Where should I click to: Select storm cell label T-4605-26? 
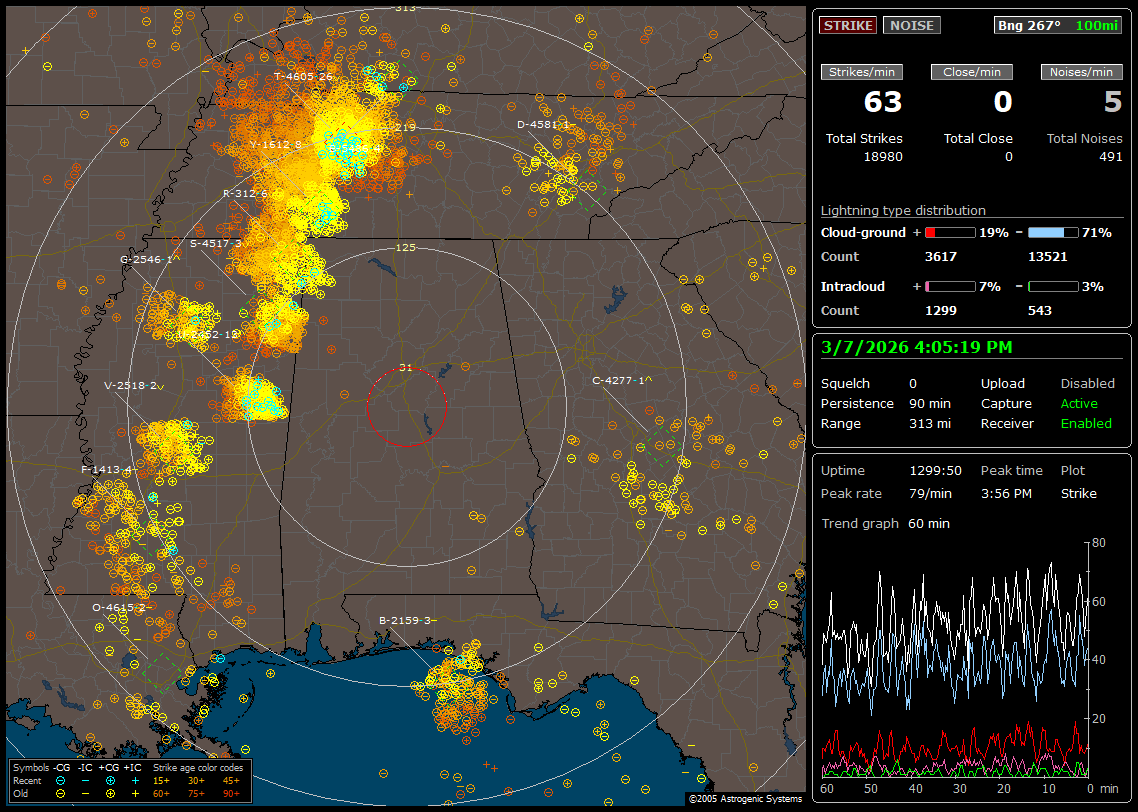pyautogui.click(x=303, y=76)
